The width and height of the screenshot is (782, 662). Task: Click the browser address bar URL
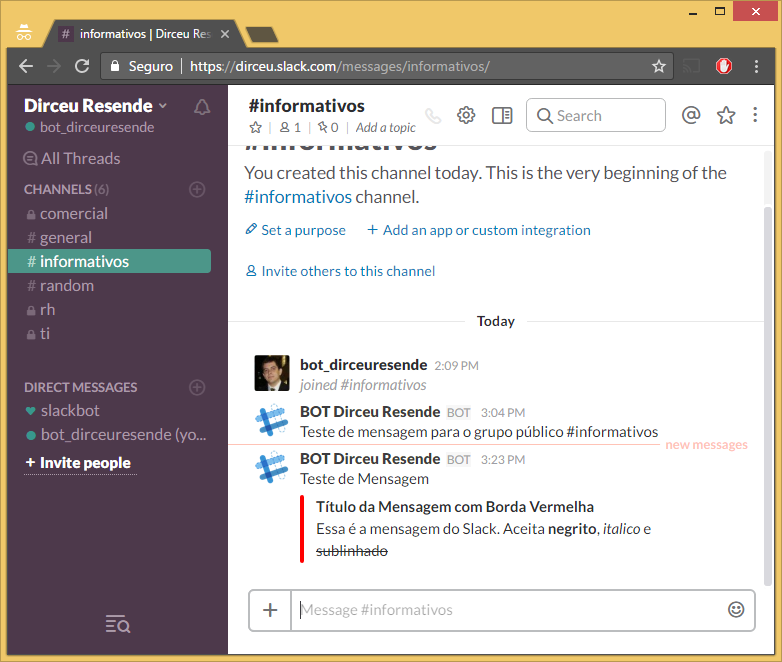pos(340,66)
